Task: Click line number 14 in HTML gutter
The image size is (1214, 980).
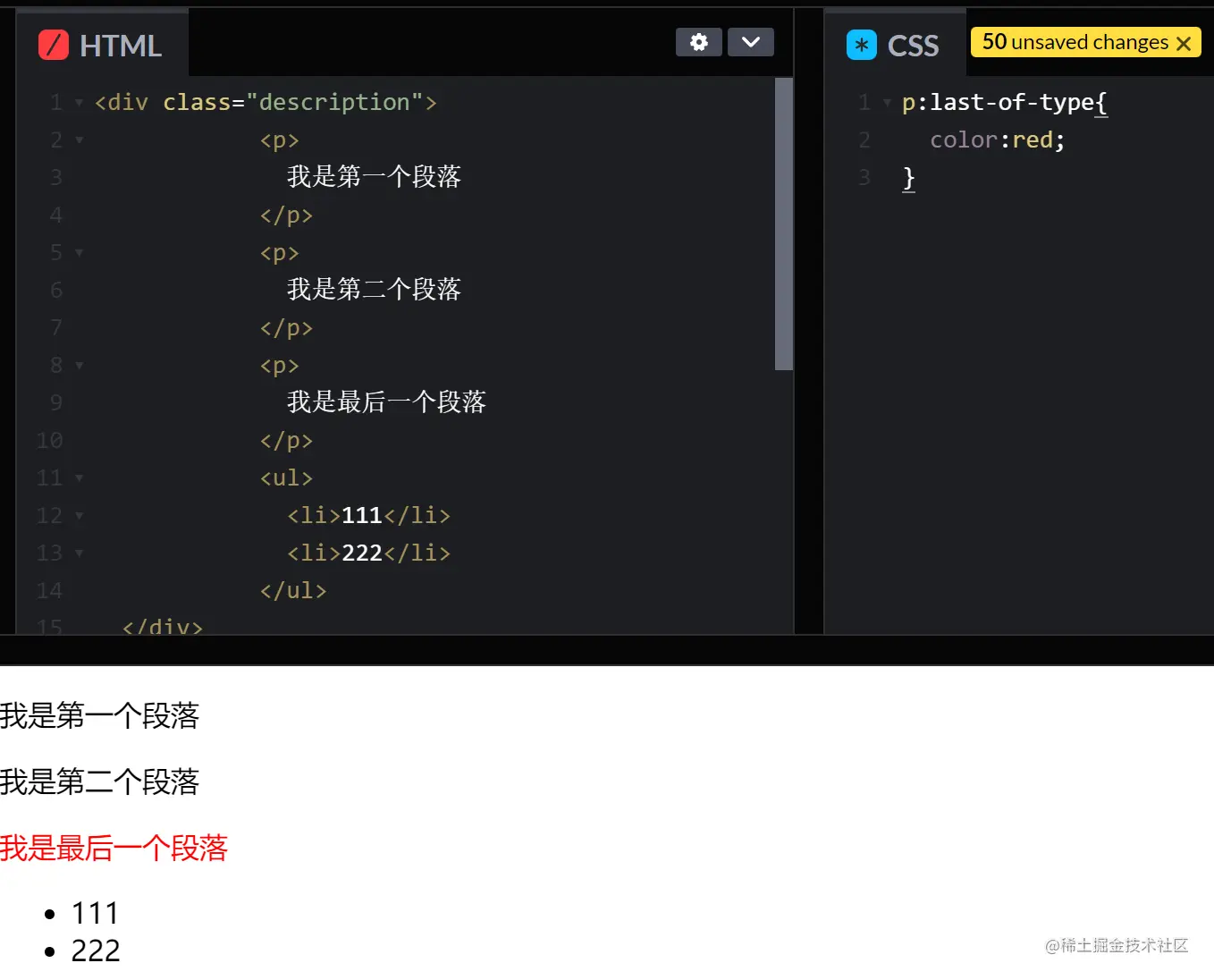Action: [49, 590]
